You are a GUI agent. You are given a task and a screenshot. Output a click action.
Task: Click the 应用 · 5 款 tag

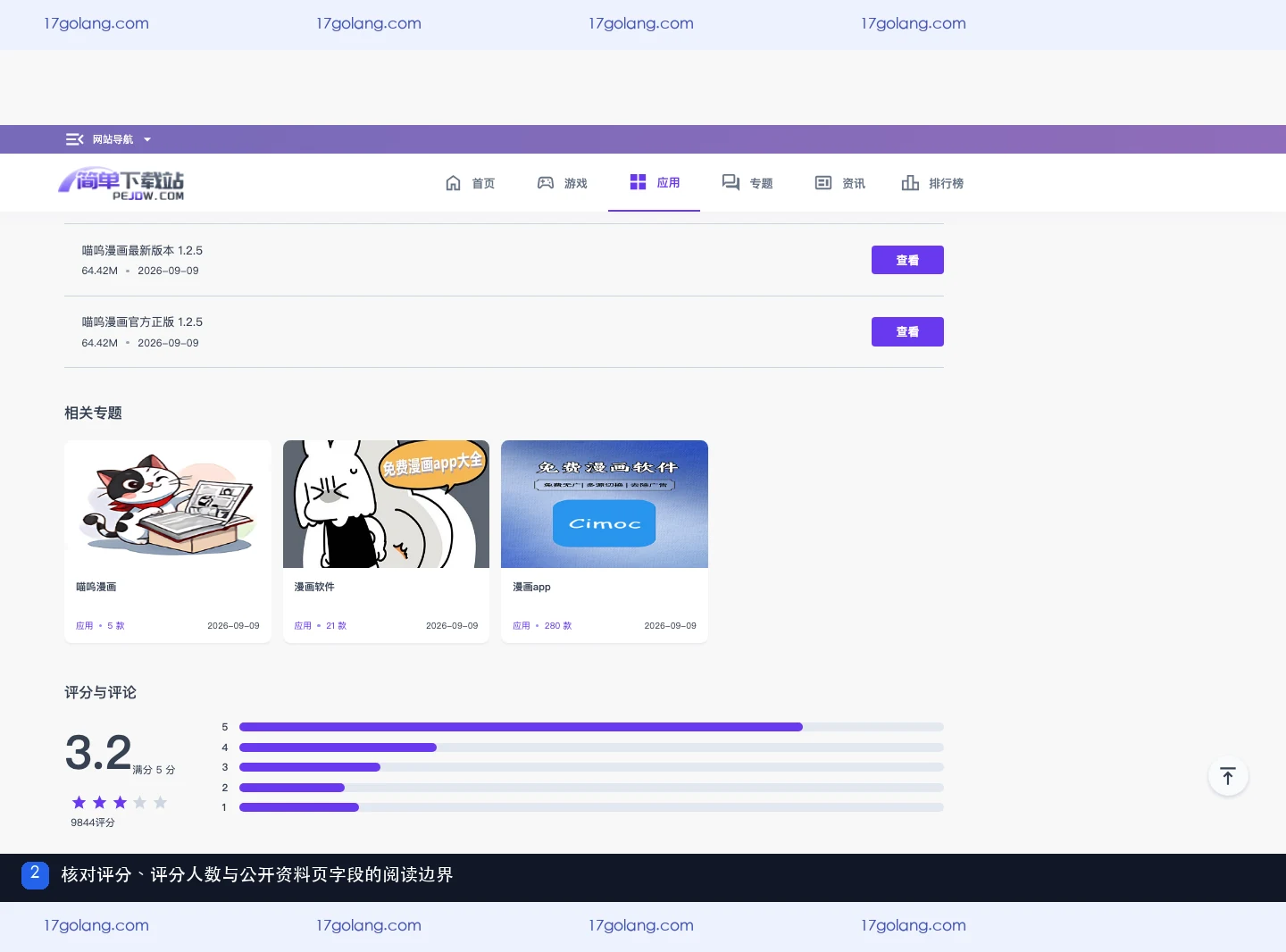tap(100, 626)
